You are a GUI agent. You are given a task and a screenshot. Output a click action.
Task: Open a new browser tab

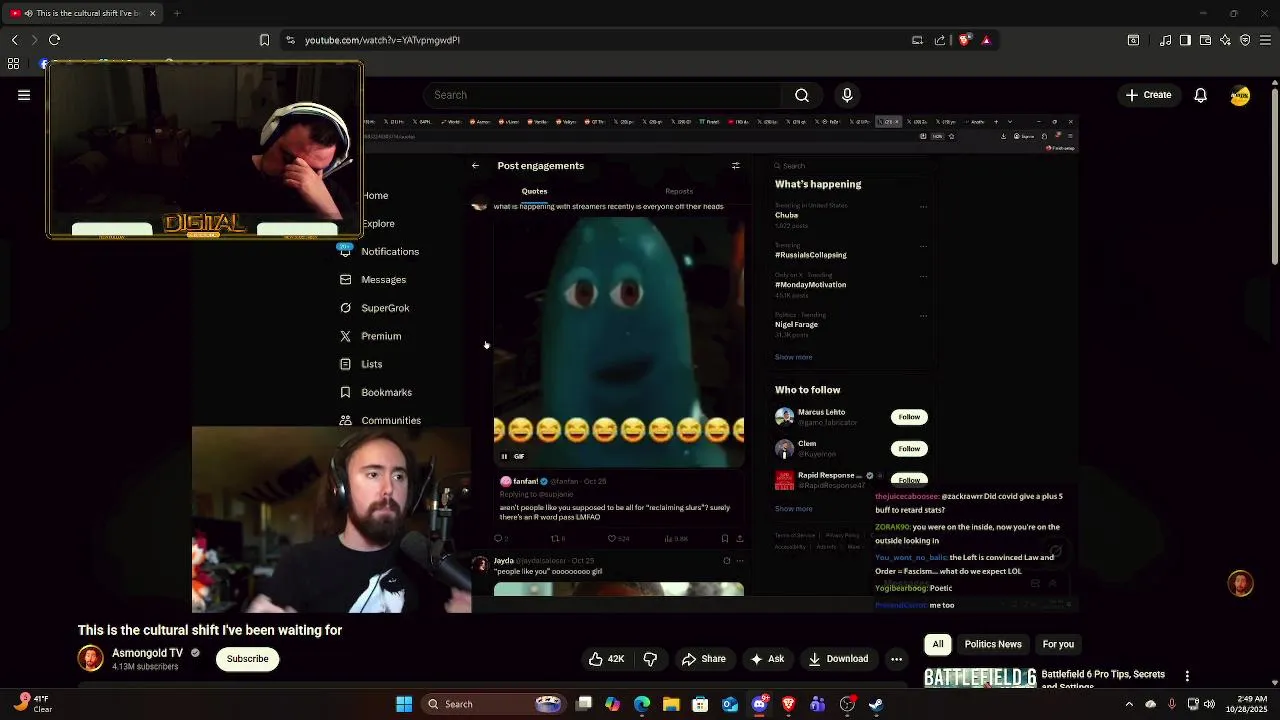click(177, 13)
